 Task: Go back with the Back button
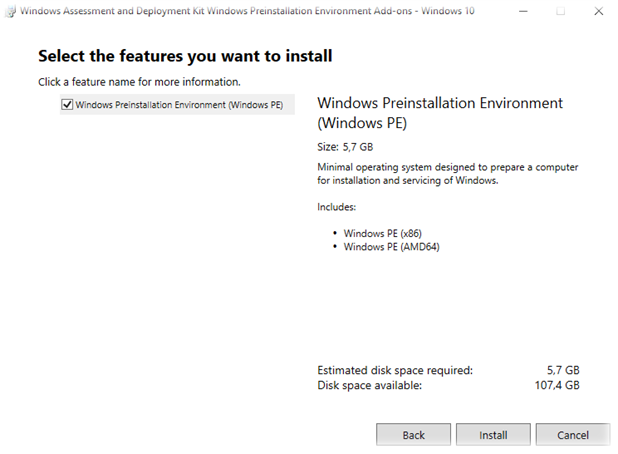413,435
